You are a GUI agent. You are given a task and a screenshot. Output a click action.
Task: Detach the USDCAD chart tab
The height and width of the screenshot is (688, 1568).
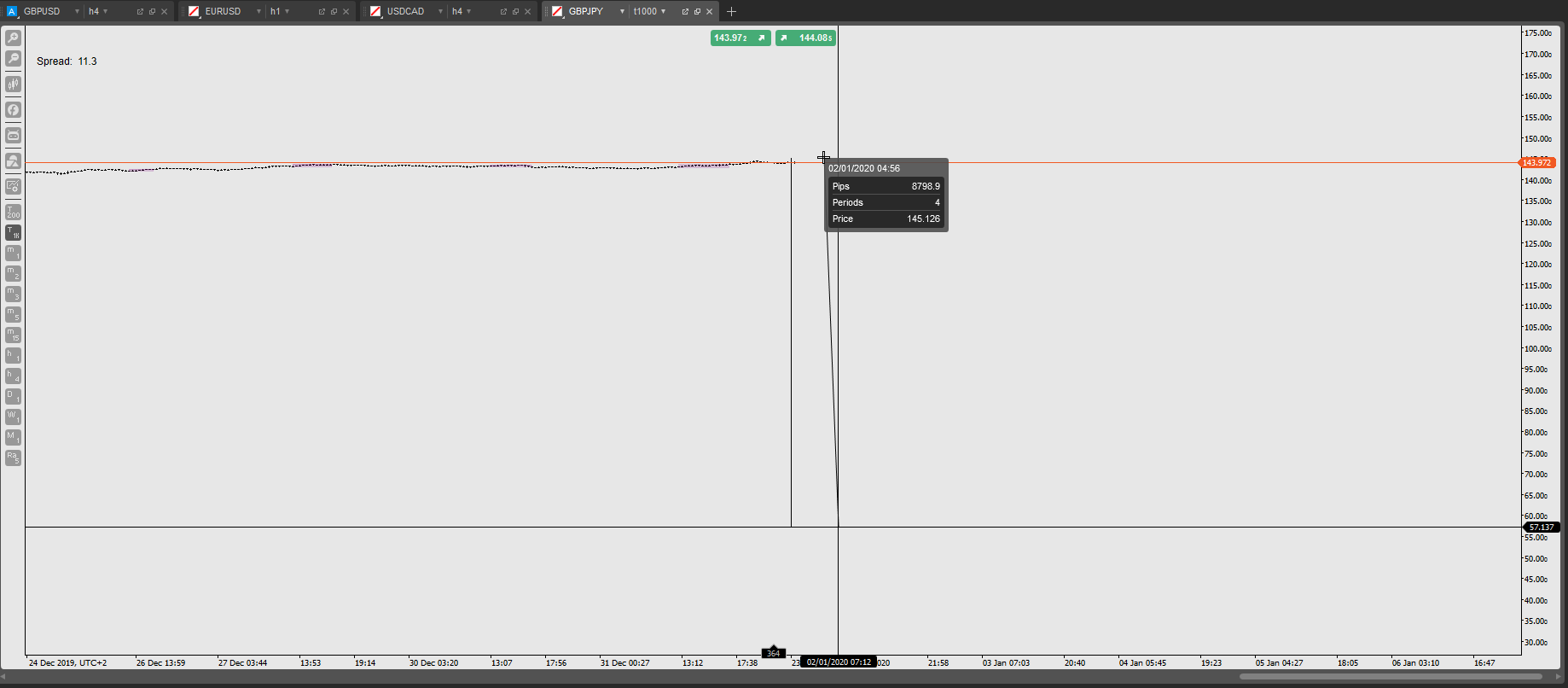pyautogui.click(x=503, y=11)
